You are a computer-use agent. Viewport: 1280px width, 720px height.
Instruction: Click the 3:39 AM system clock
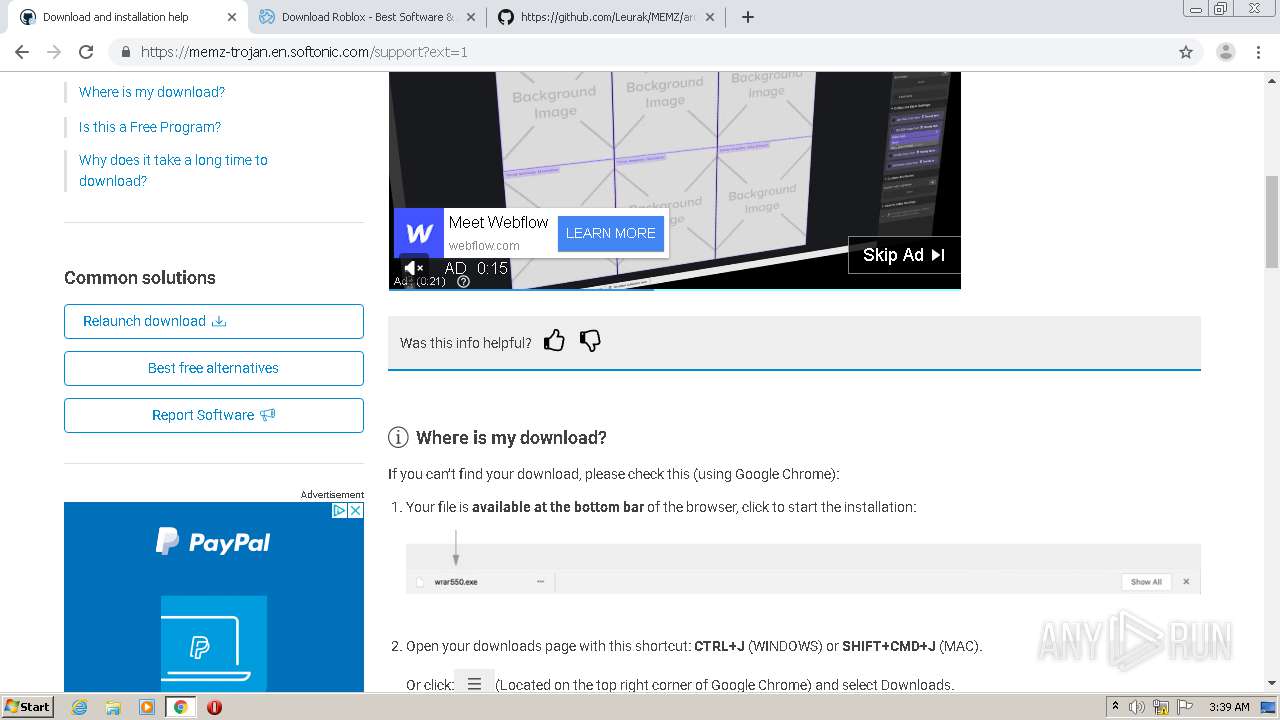(x=1229, y=707)
